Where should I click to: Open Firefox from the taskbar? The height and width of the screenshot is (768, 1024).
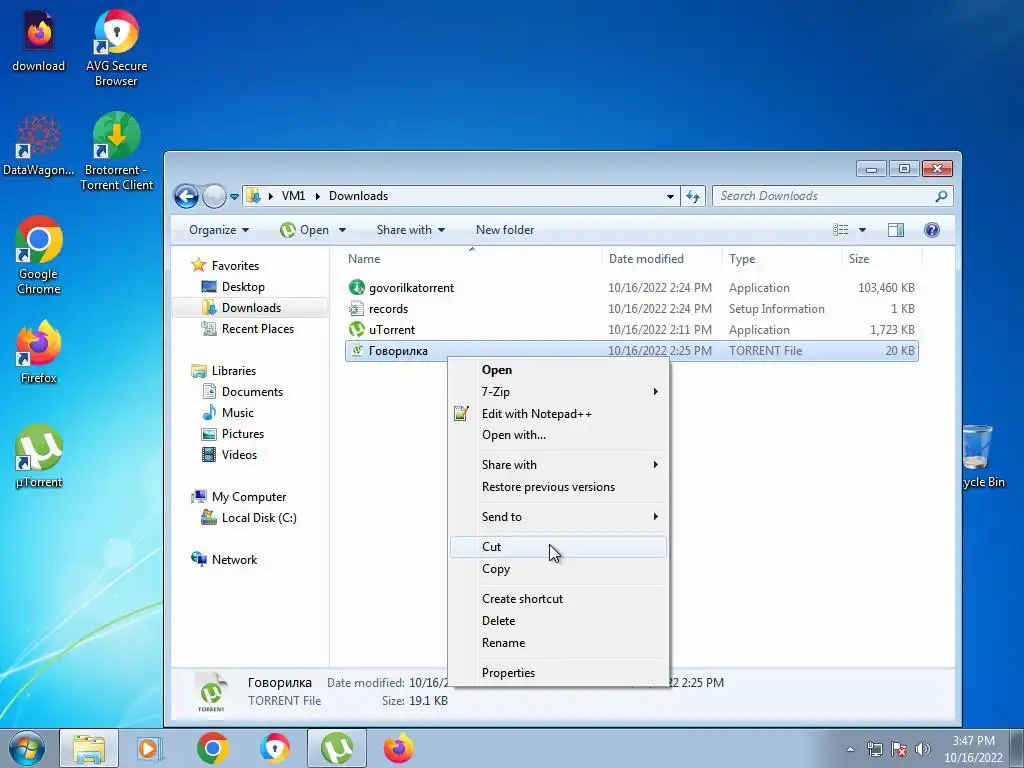[x=398, y=748]
